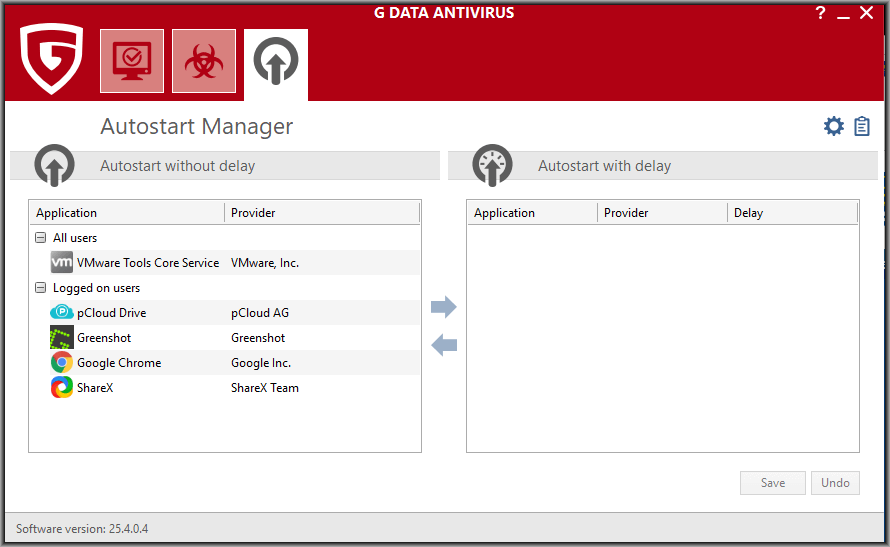
Task: Switch to the virus protection biohazard tab
Action: 204,61
